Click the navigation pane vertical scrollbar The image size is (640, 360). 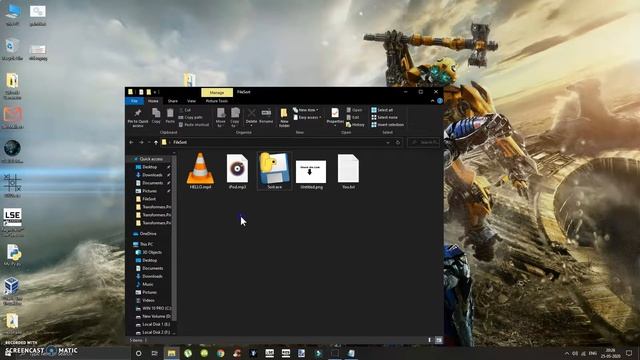point(174,238)
